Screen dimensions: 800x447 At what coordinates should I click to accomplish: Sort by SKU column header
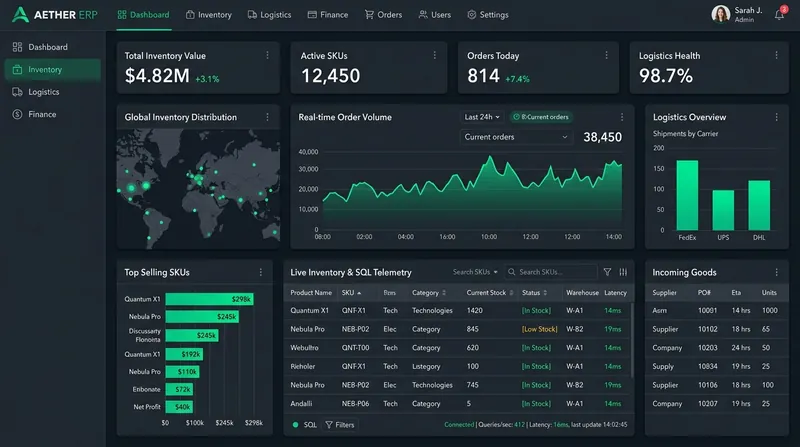coord(352,292)
